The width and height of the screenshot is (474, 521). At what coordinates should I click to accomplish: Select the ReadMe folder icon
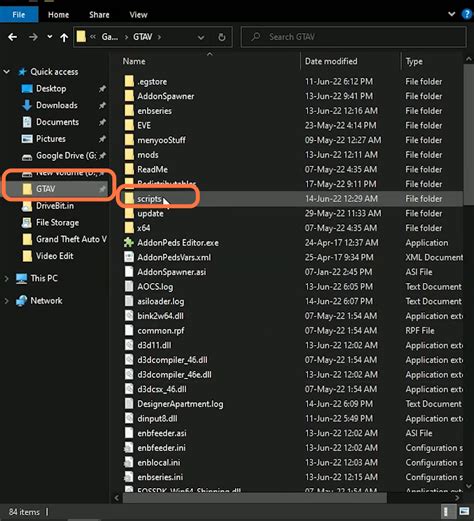click(129, 169)
